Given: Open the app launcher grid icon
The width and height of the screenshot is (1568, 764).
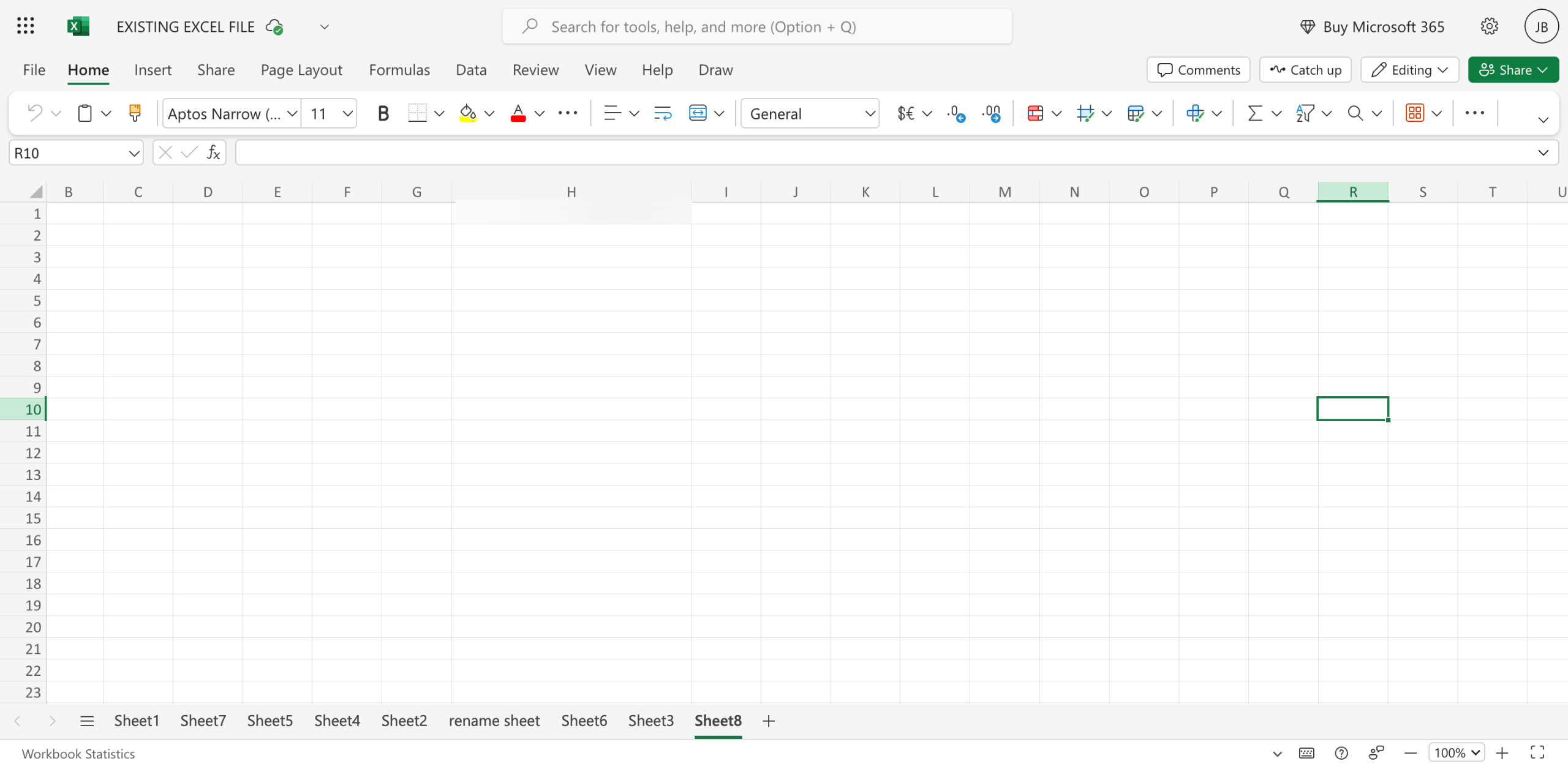Looking at the screenshot, I should coord(26,26).
